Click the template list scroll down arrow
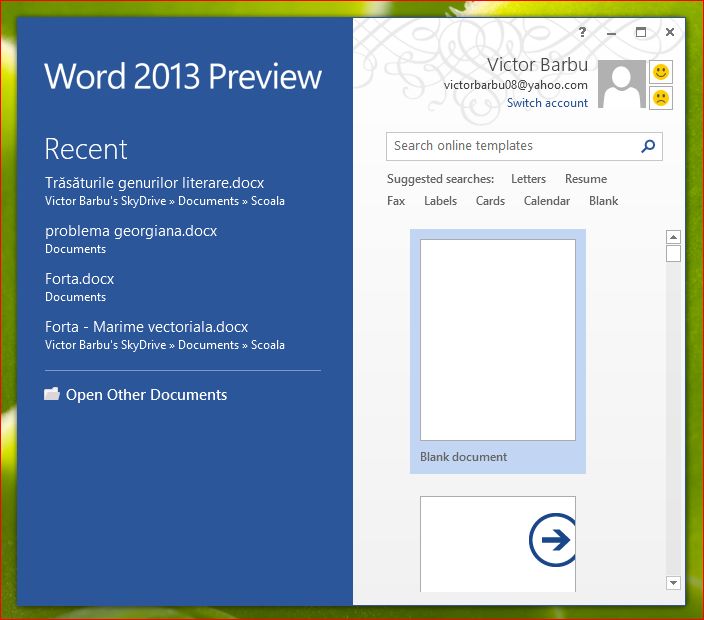Screen dimensions: 704x620 (673, 583)
